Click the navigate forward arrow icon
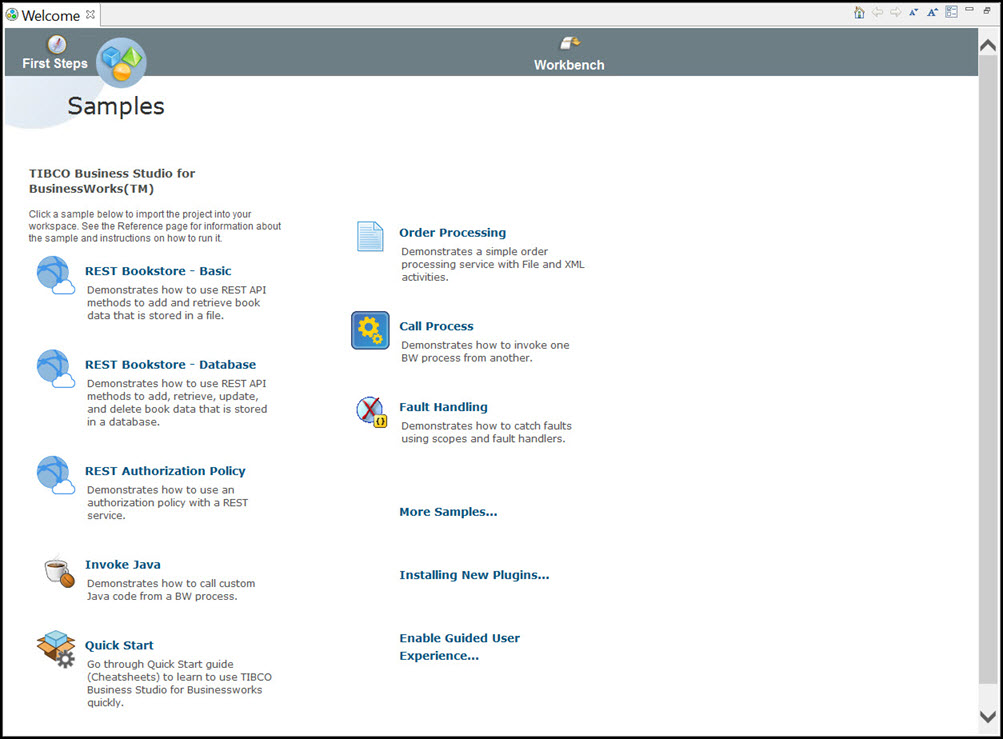1003x739 pixels. 896,12
